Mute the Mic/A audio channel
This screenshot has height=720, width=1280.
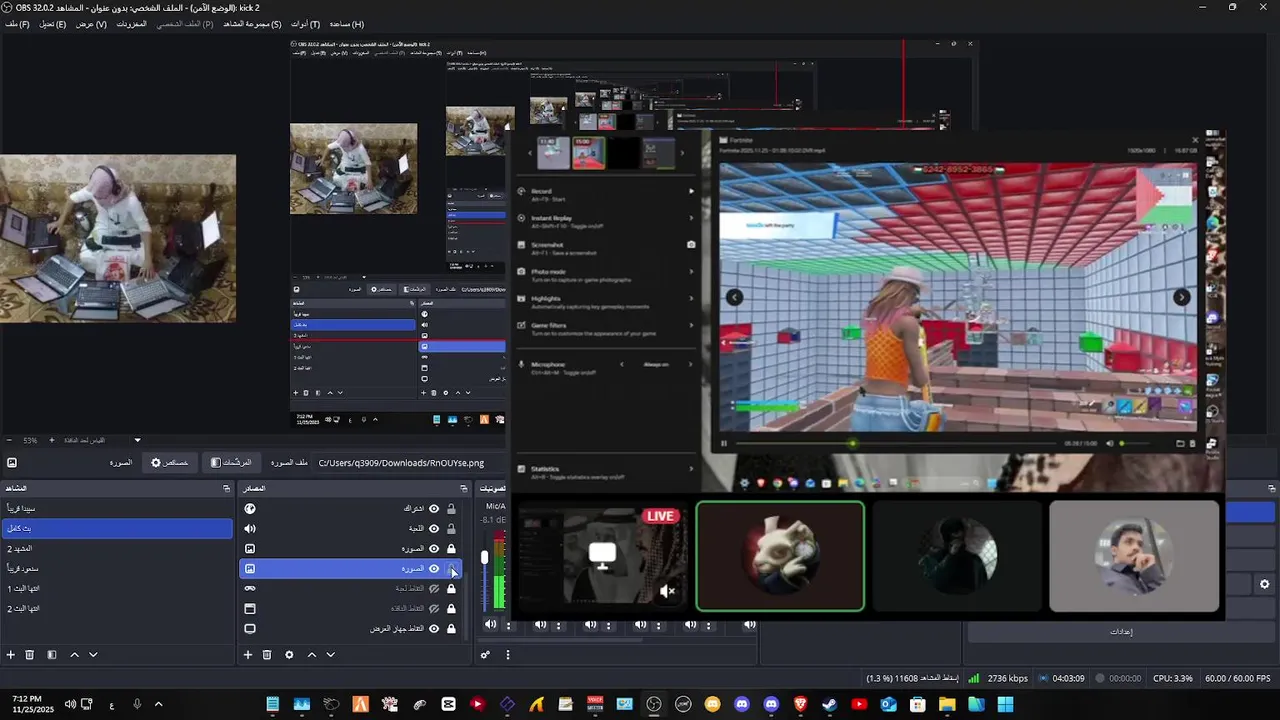click(x=490, y=624)
